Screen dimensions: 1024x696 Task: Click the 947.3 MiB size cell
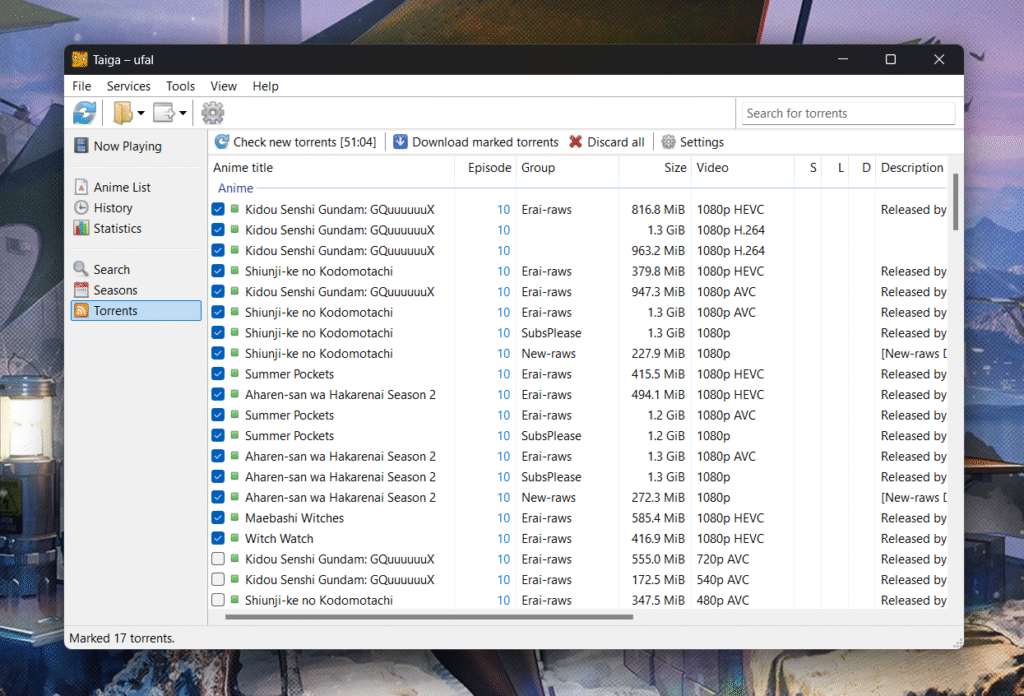(x=658, y=292)
